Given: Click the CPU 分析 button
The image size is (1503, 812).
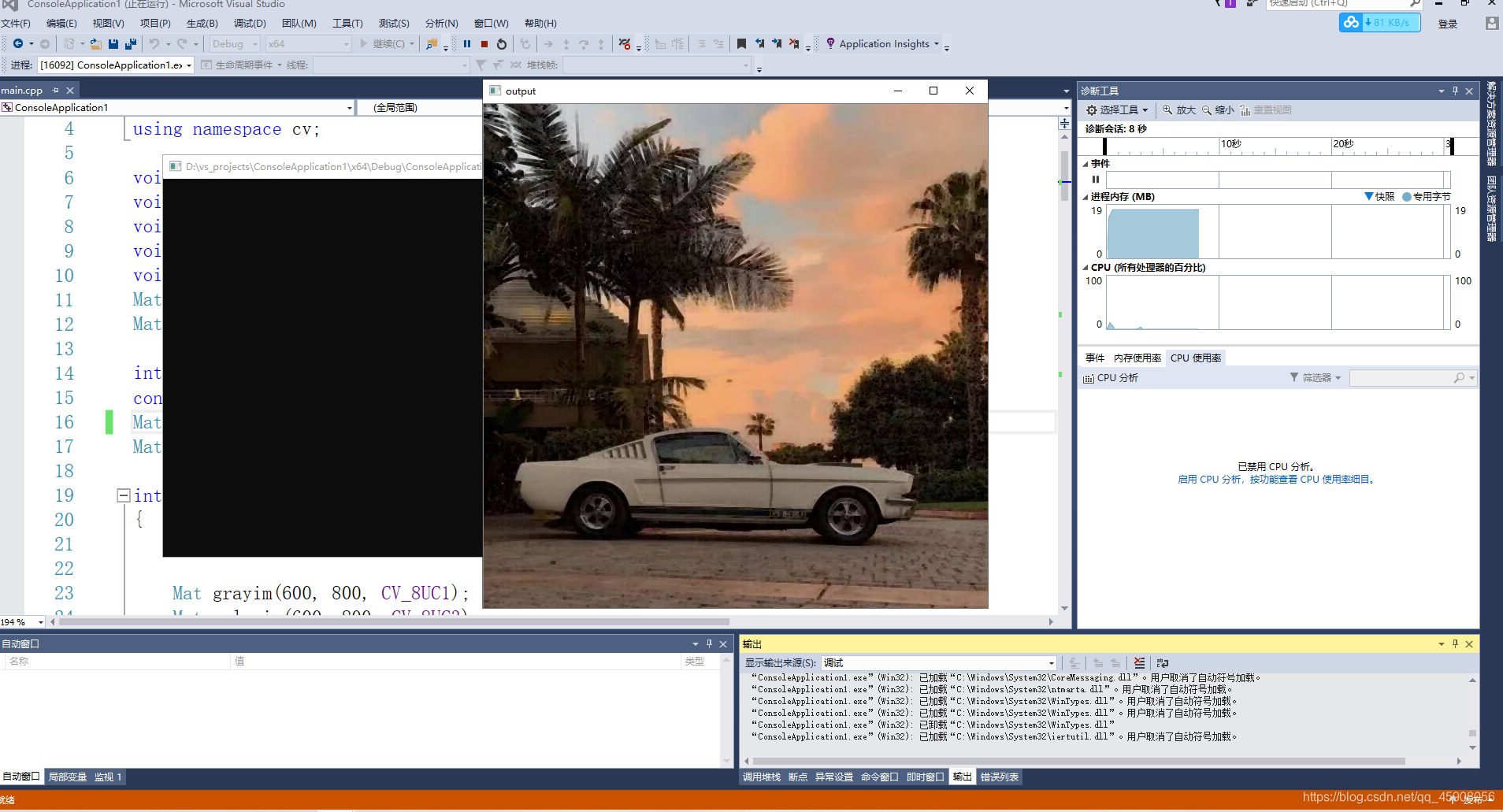Looking at the screenshot, I should [1111, 378].
